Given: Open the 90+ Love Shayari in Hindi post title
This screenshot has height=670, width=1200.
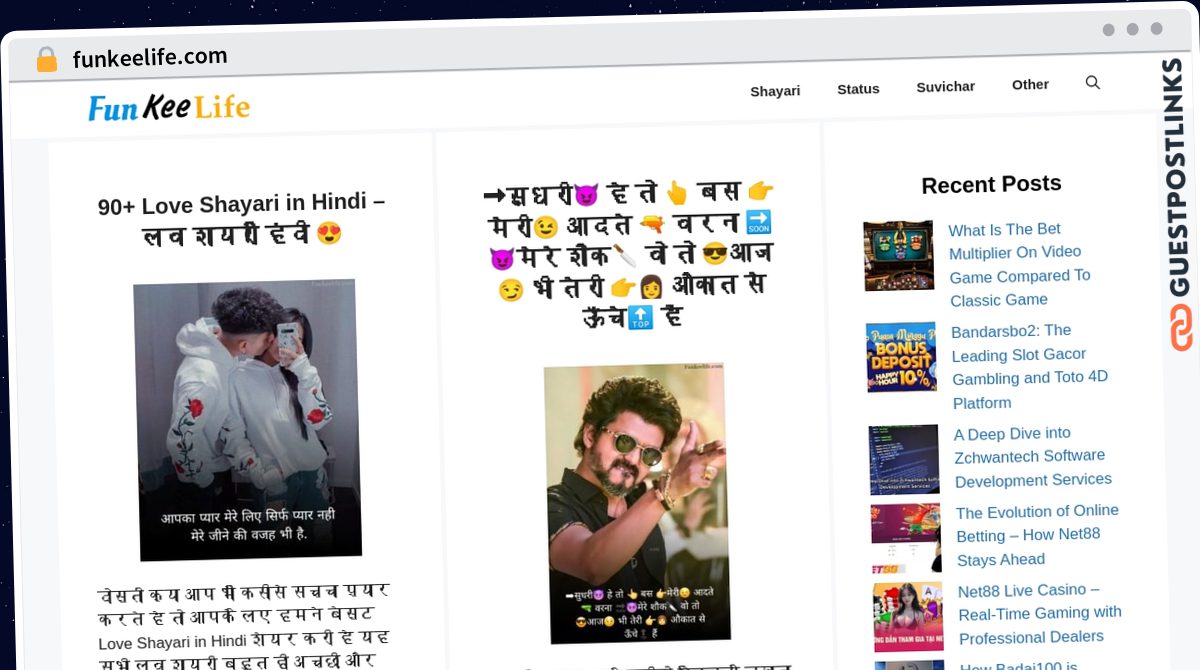Looking at the screenshot, I should point(241,219).
